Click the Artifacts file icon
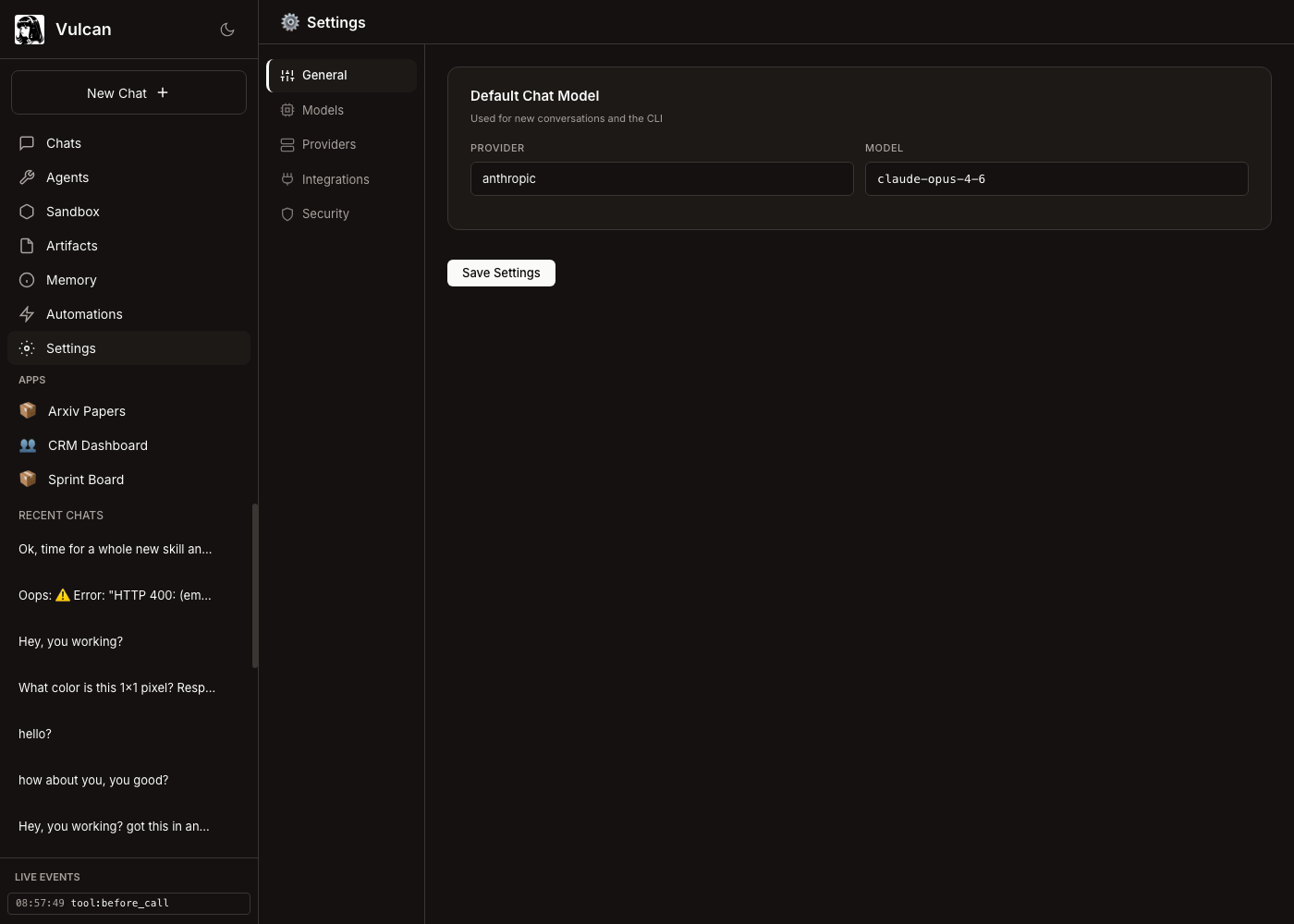The height and width of the screenshot is (924, 1294). pyautogui.click(x=27, y=246)
